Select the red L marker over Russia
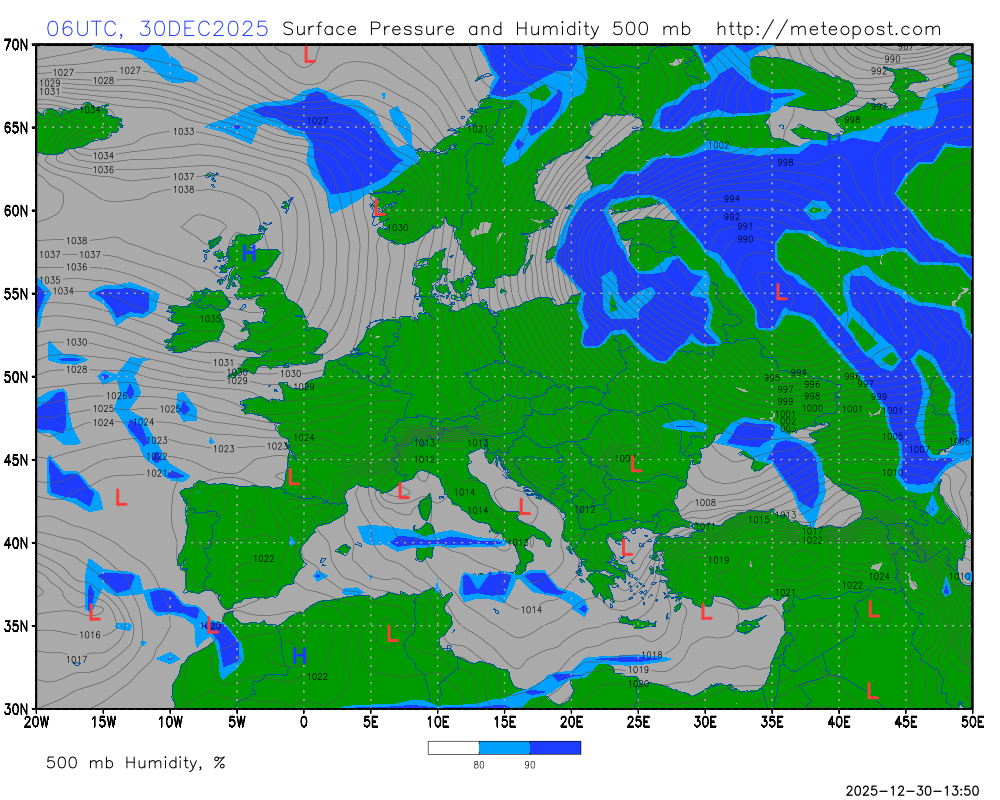 781,291
